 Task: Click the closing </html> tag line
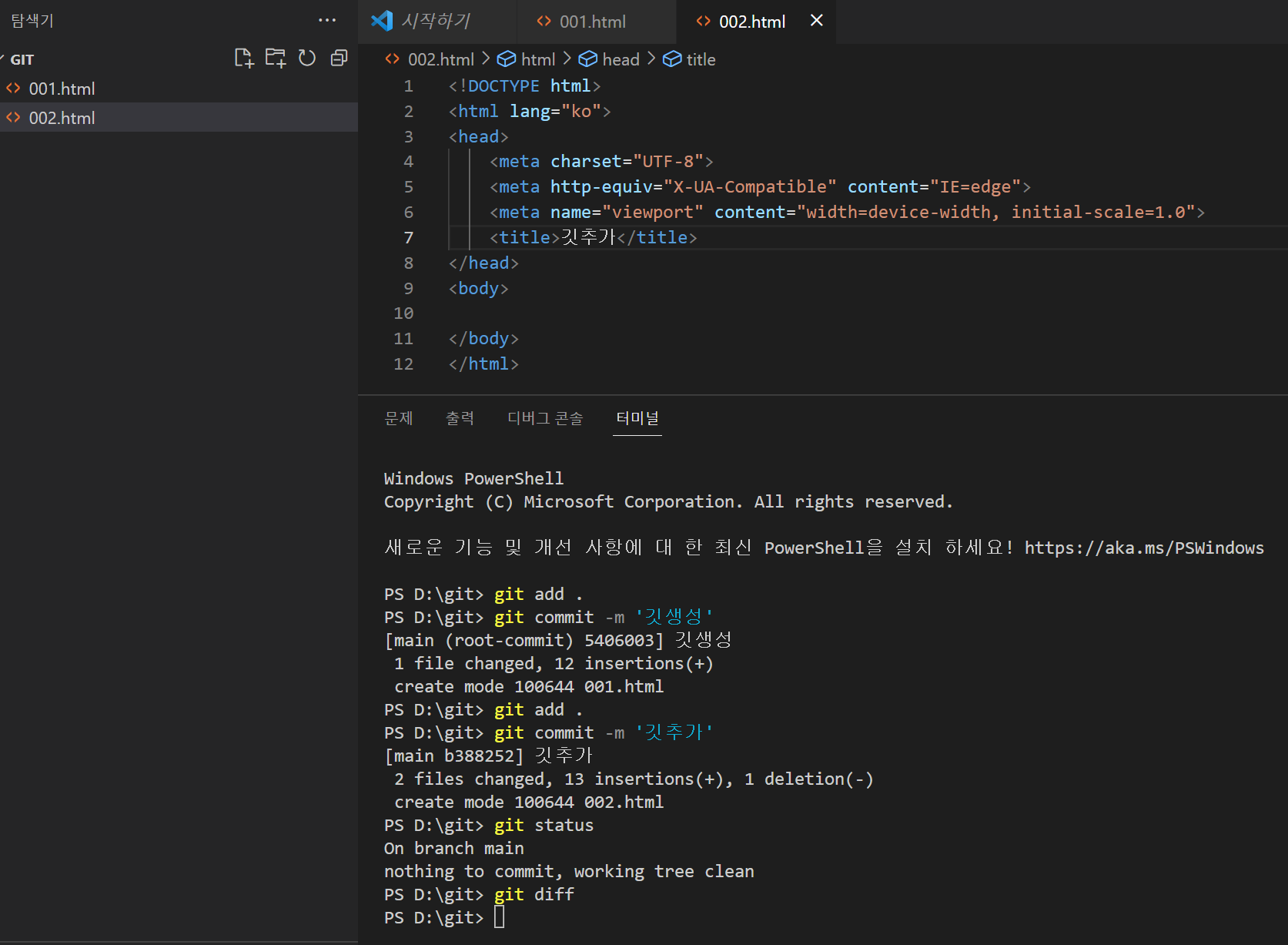483,364
